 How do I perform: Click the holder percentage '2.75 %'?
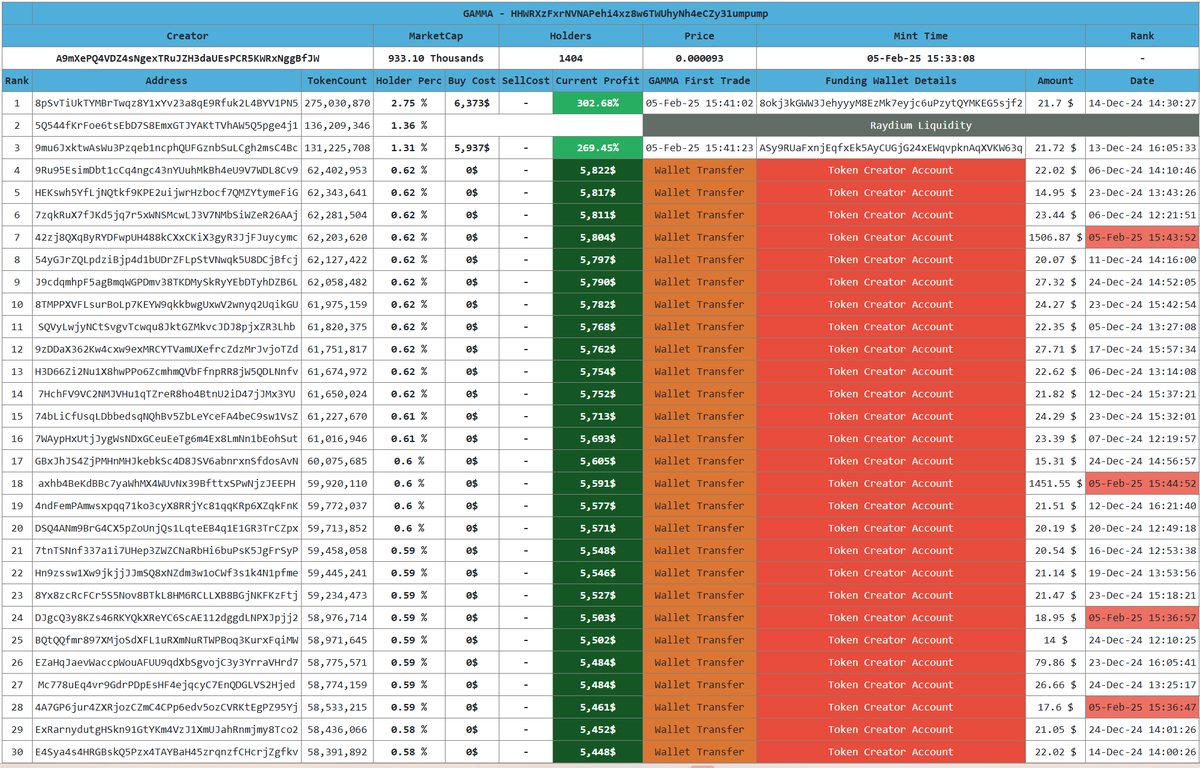click(x=409, y=103)
